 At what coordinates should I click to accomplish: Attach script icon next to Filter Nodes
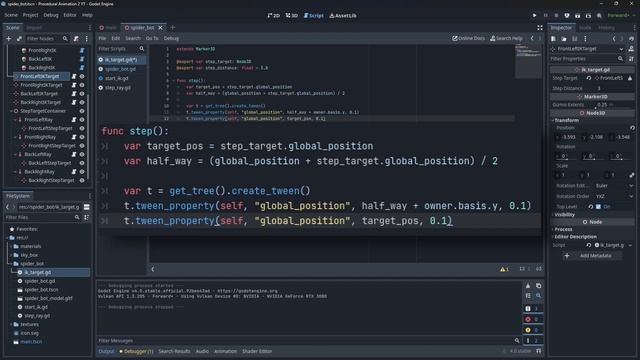[76, 39]
